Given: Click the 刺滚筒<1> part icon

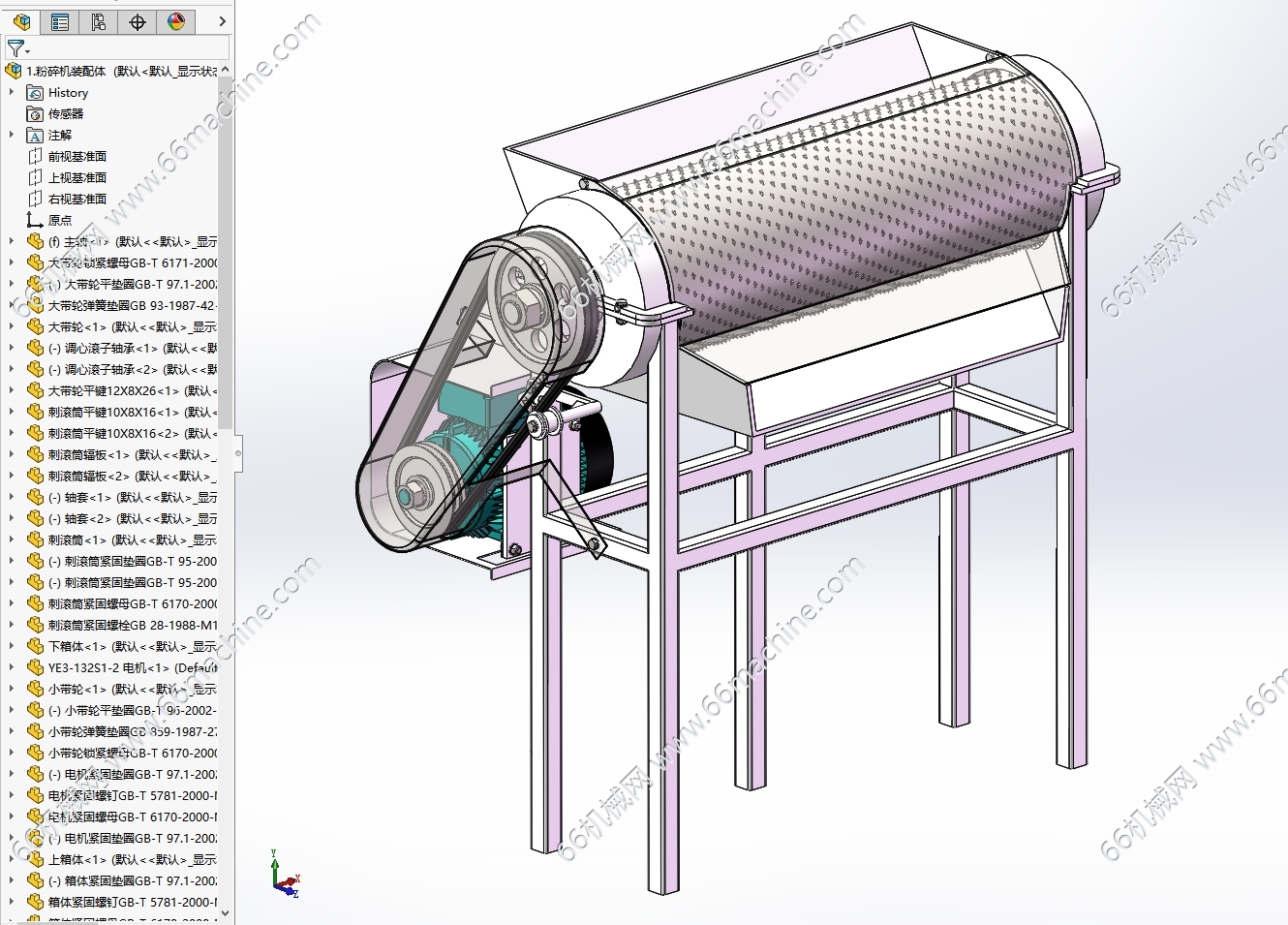Looking at the screenshot, I should click(x=35, y=540).
